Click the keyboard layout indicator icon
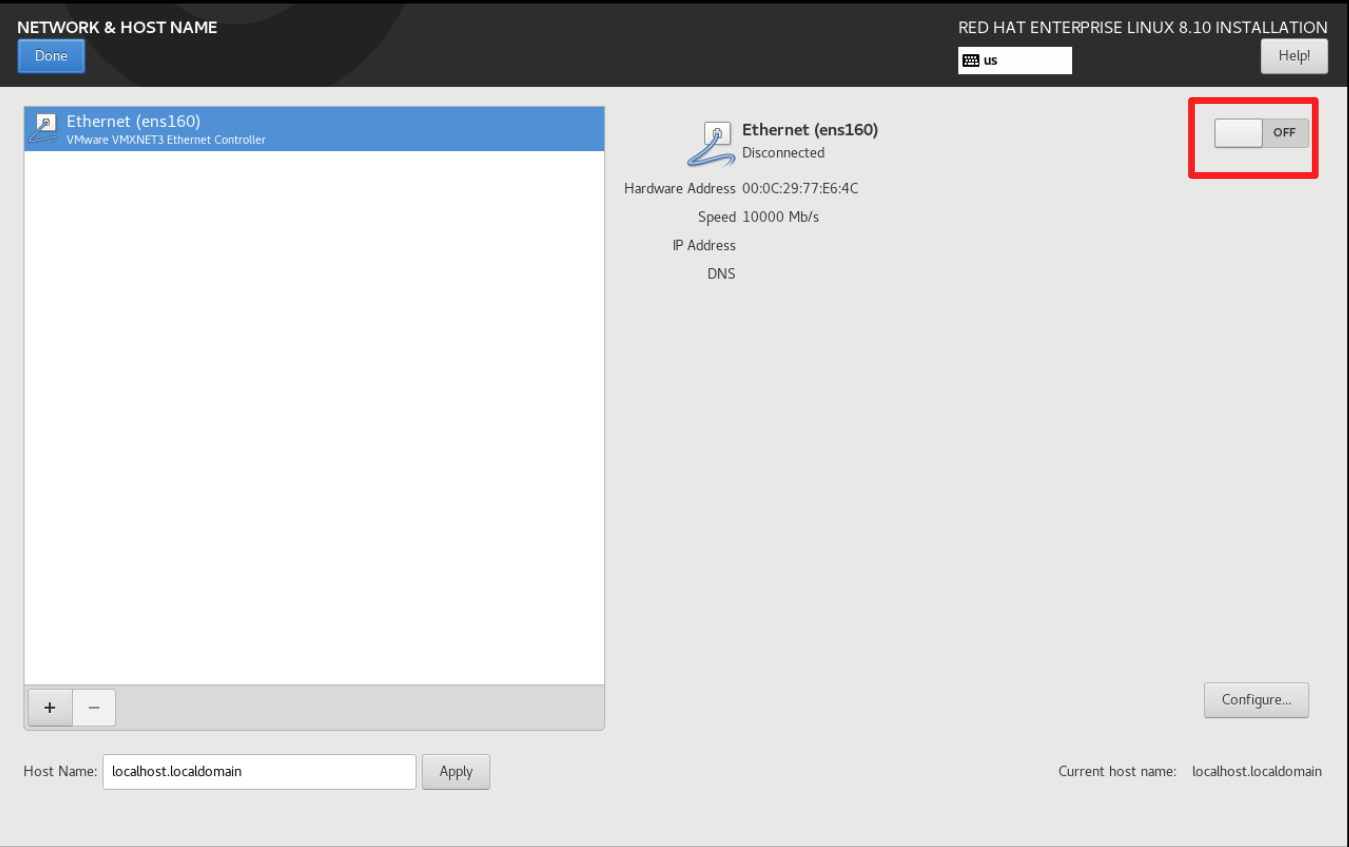This screenshot has height=847, width=1349. (x=971, y=60)
